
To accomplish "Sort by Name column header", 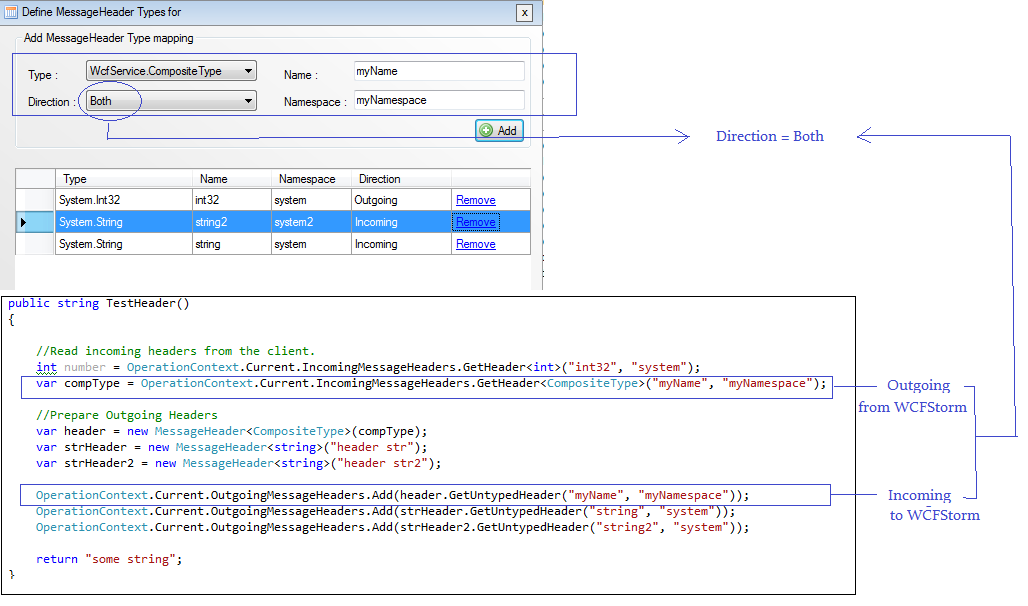I will [231, 178].
